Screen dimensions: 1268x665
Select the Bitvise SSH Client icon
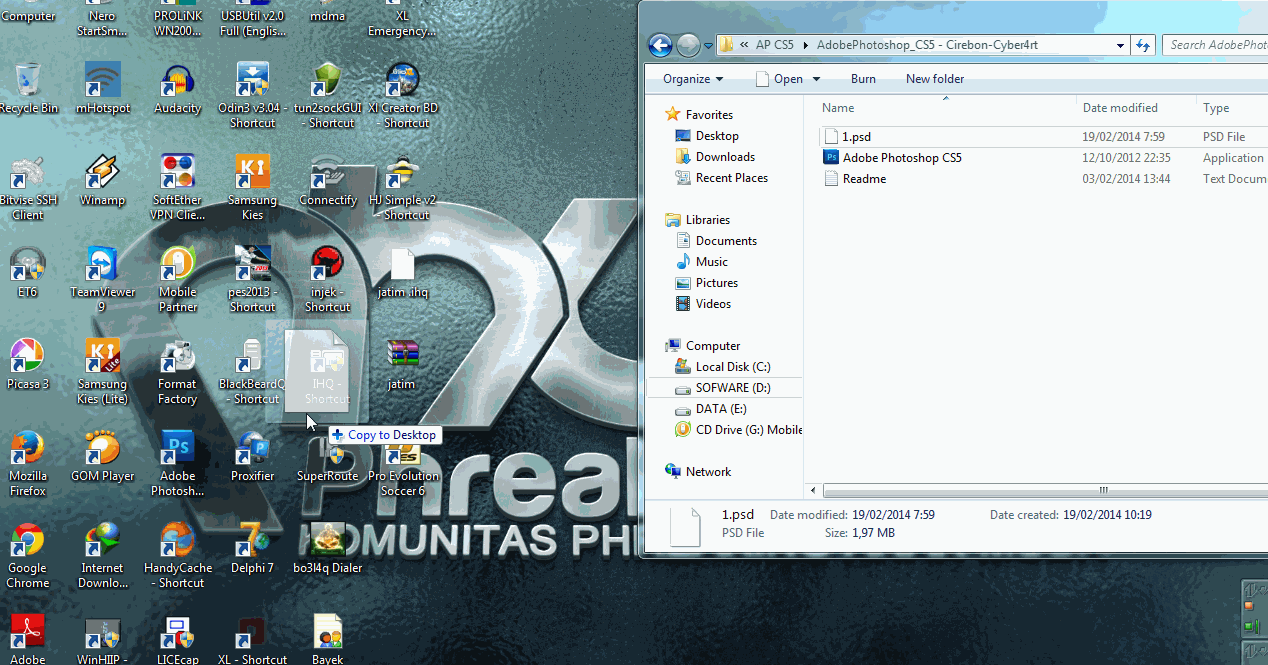coord(28,188)
